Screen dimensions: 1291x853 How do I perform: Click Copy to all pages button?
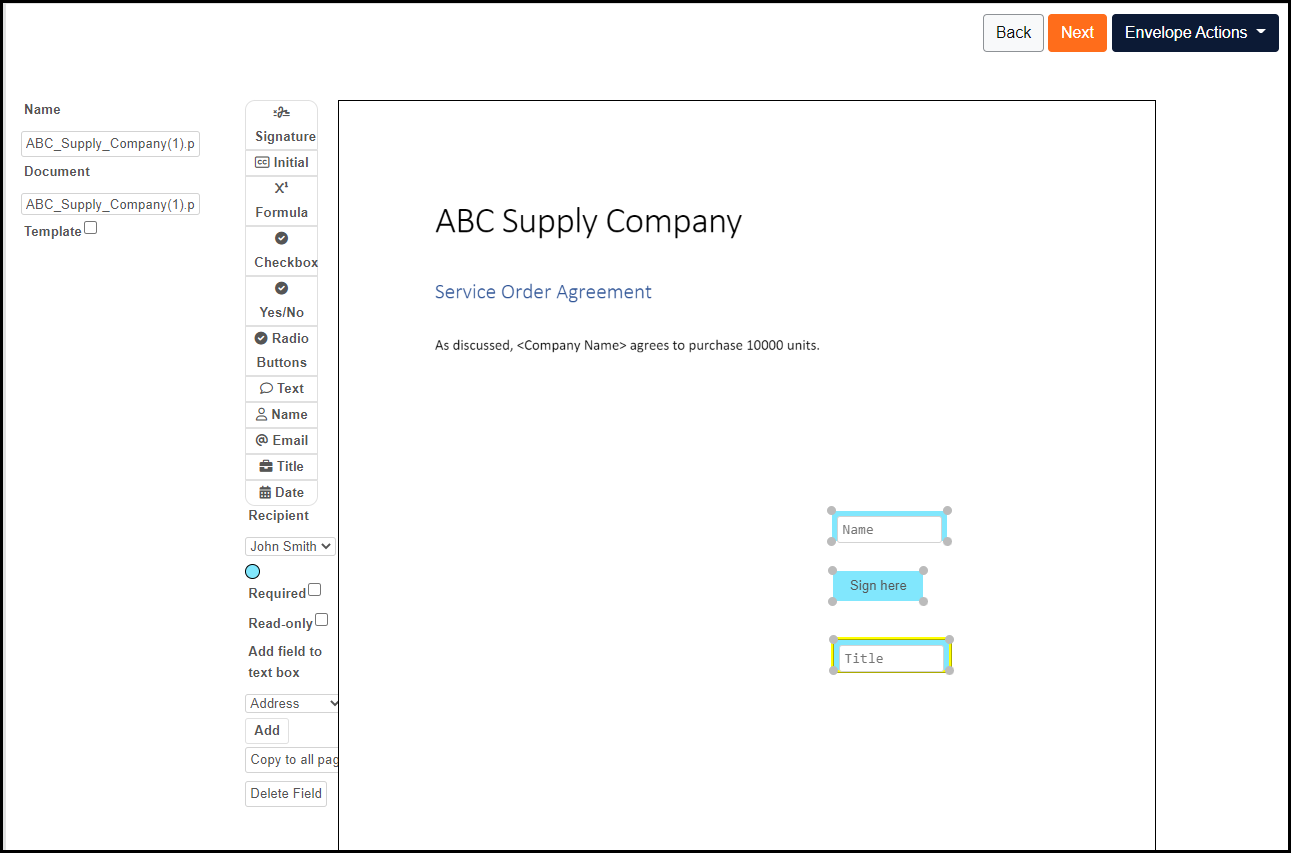coord(292,760)
